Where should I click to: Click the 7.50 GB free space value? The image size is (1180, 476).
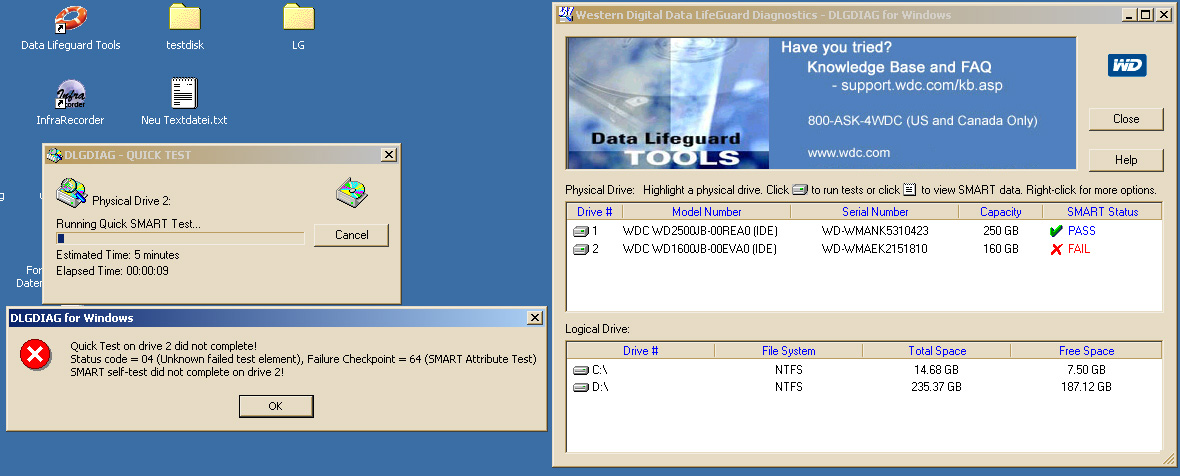point(1086,370)
